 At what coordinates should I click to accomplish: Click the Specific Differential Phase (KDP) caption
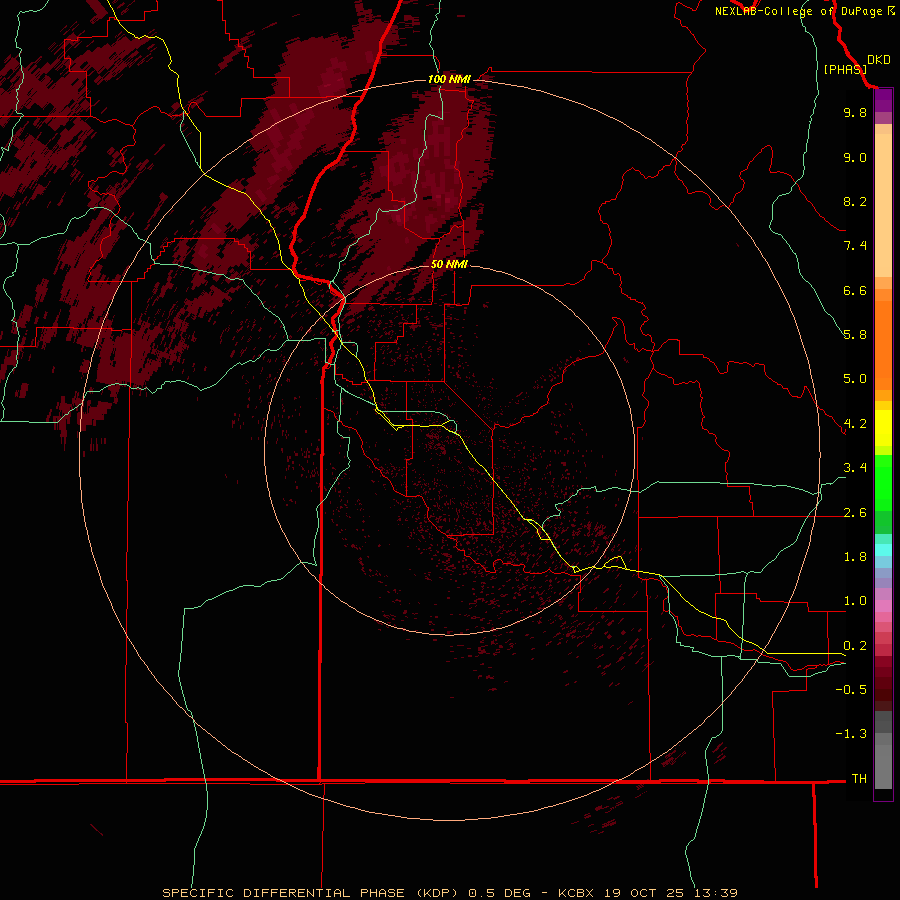[x=313, y=893]
